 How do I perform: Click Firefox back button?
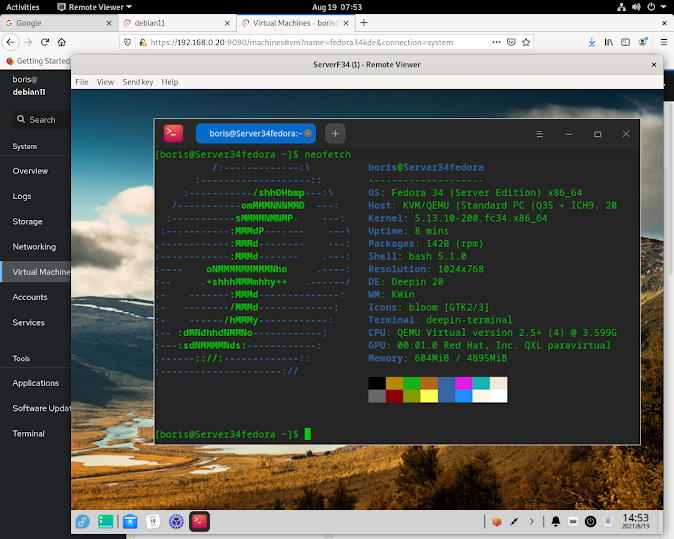tap(11, 42)
